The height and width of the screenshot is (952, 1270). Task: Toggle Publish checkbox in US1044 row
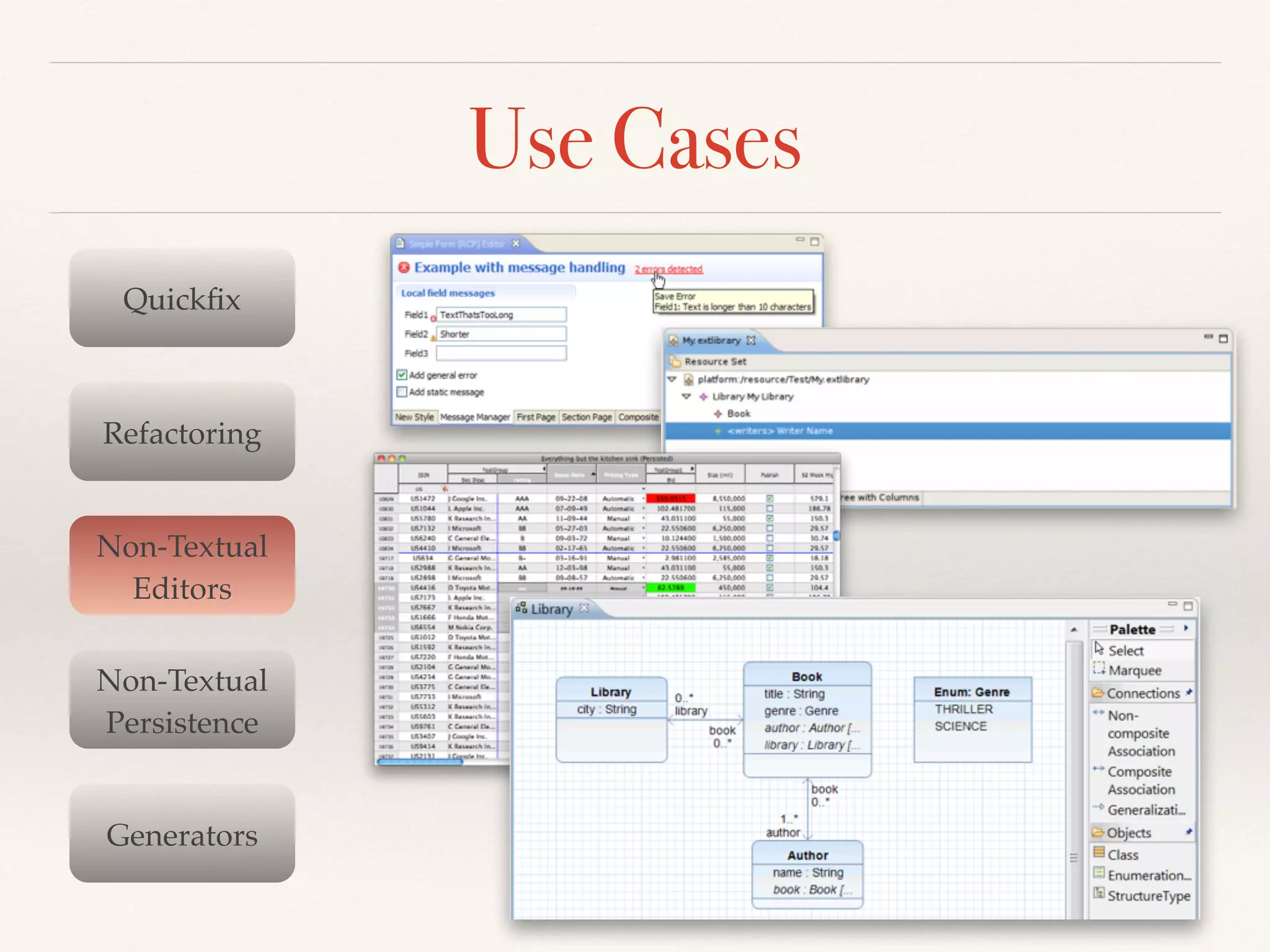(770, 508)
